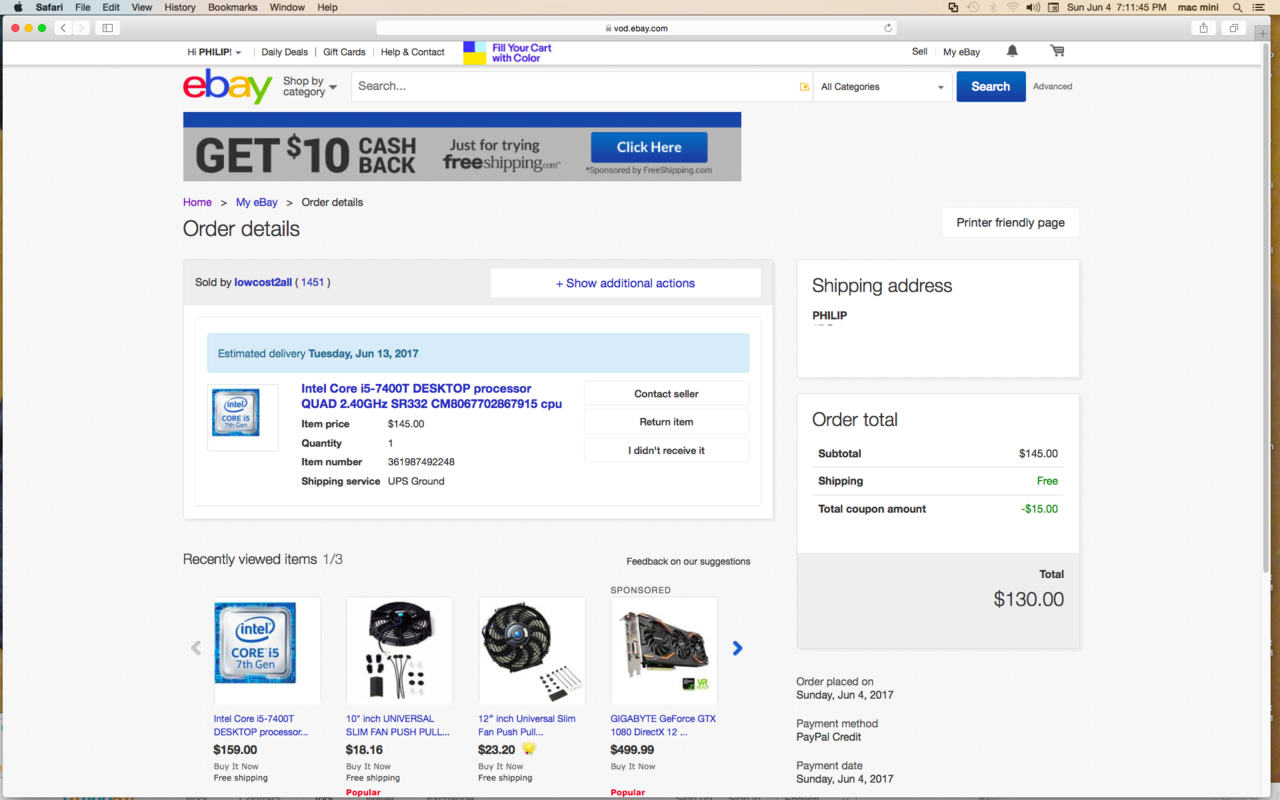Go back with Safari's back arrow
This screenshot has width=1280, height=800.
pyautogui.click(x=63, y=28)
